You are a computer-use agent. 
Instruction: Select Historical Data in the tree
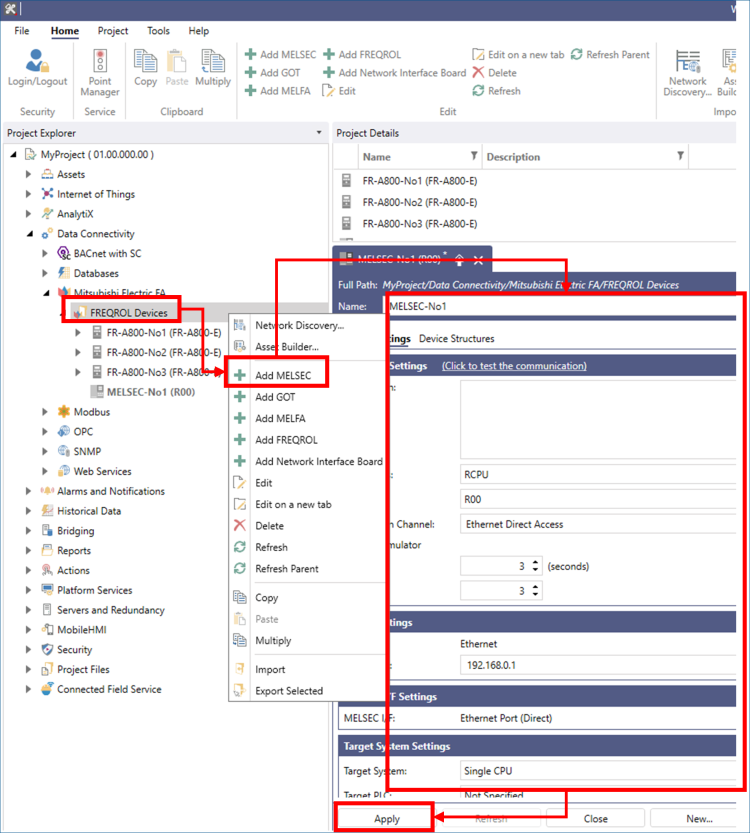tap(89, 511)
